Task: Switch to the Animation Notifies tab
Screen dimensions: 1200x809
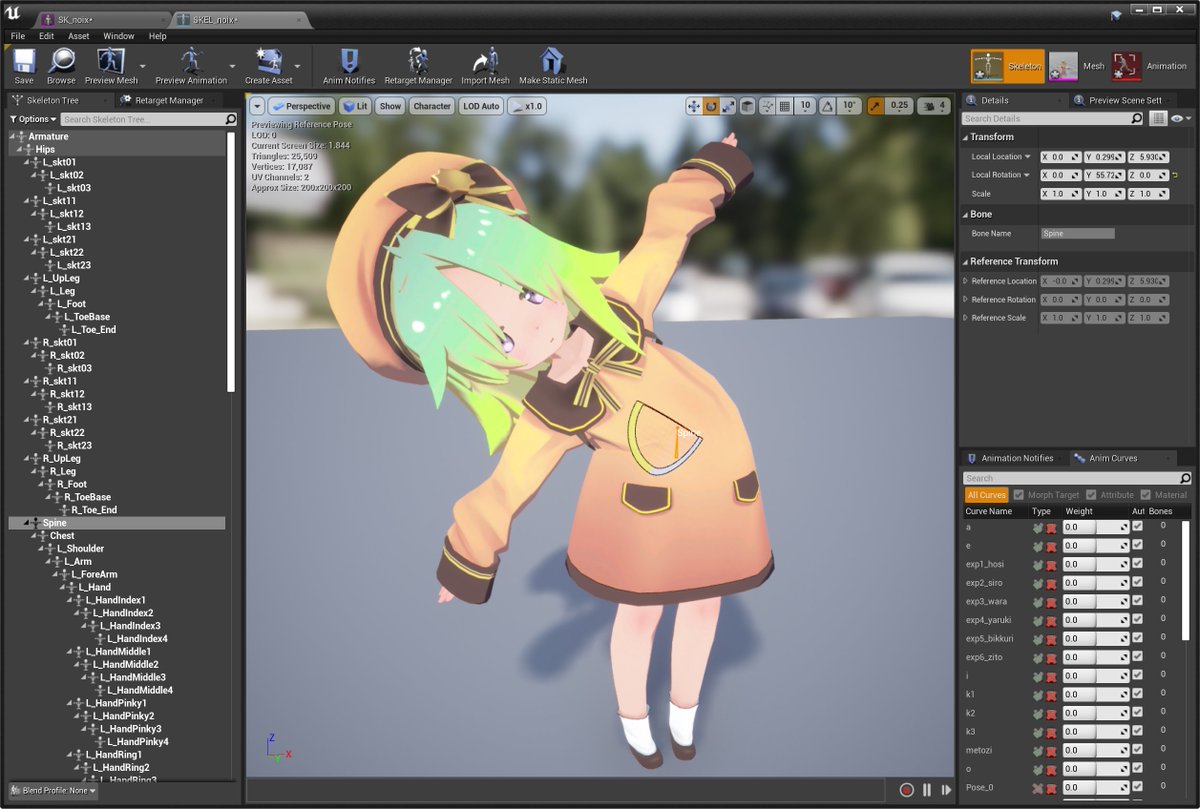Action: tap(1013, 458)
